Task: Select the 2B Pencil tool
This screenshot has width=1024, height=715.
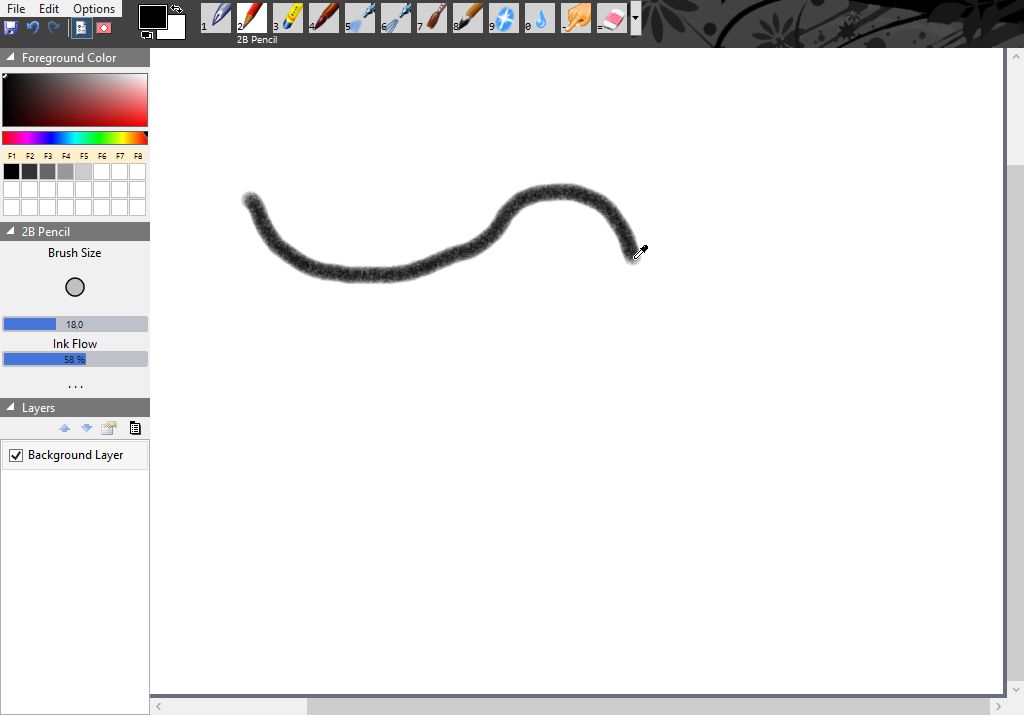Action: 253,17
